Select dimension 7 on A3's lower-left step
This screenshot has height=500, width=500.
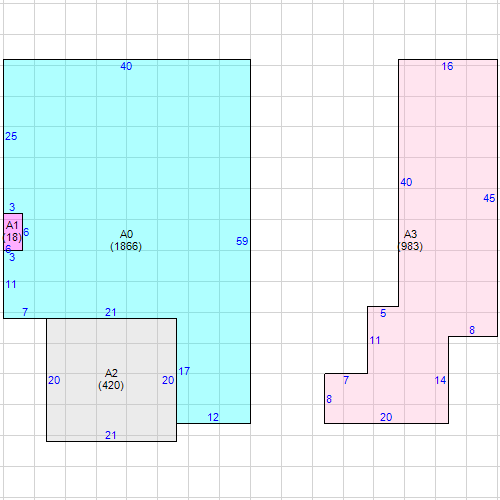[x=346, y=380]
